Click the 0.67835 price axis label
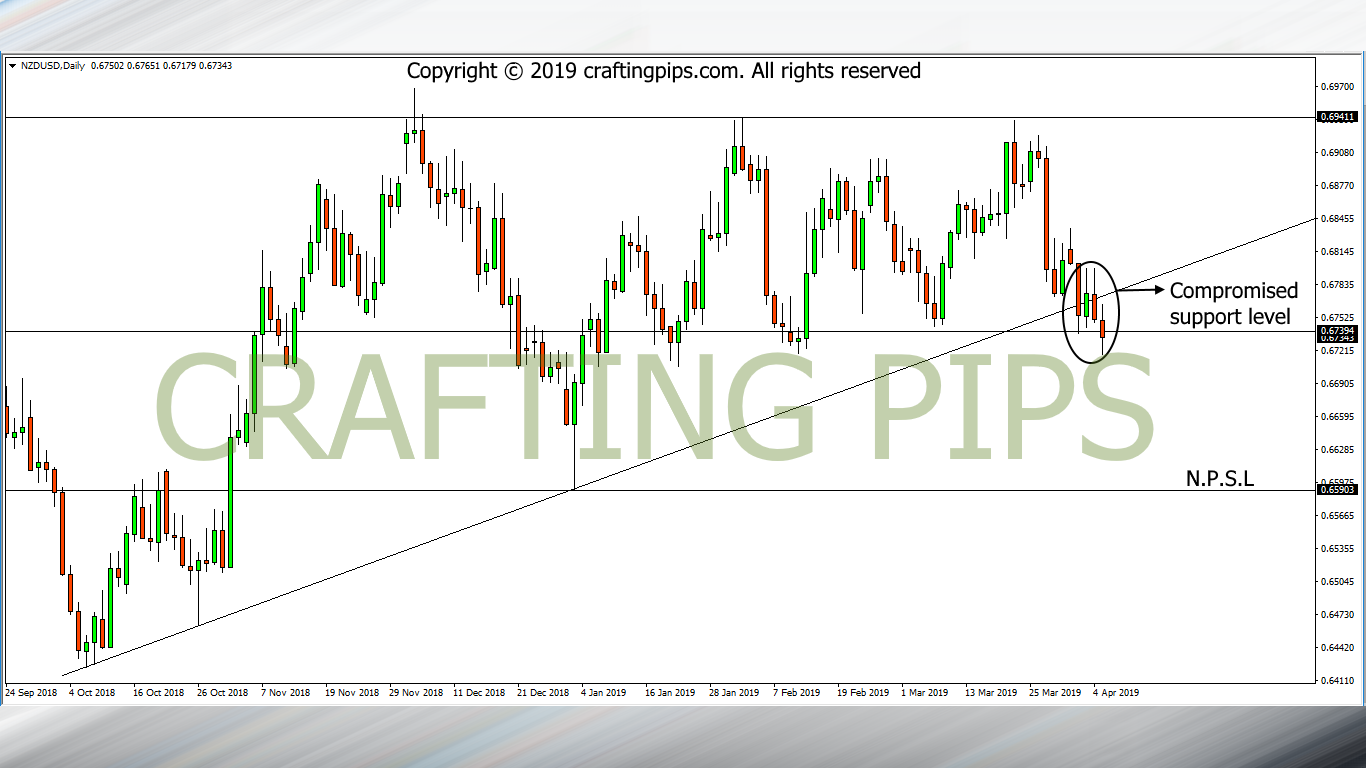This screenshot has width=1366, height=768. click(1337, 285)
